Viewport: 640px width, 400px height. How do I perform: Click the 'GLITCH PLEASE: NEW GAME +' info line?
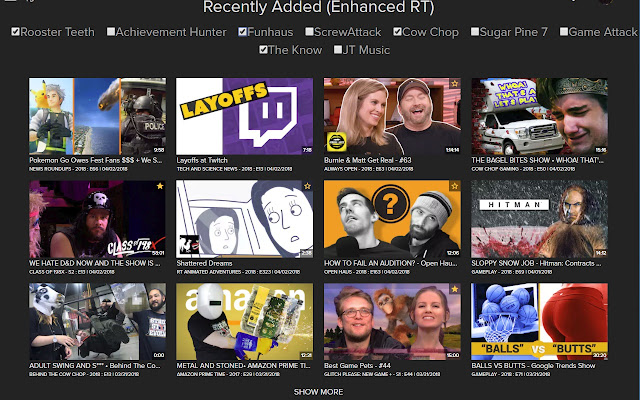coord(382,374)
